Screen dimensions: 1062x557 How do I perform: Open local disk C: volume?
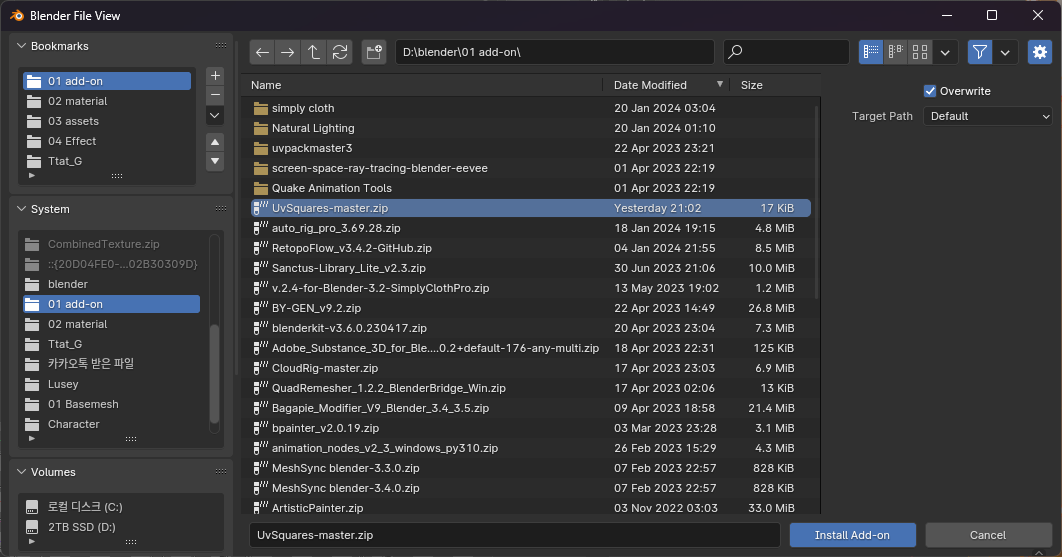[121, 507]
